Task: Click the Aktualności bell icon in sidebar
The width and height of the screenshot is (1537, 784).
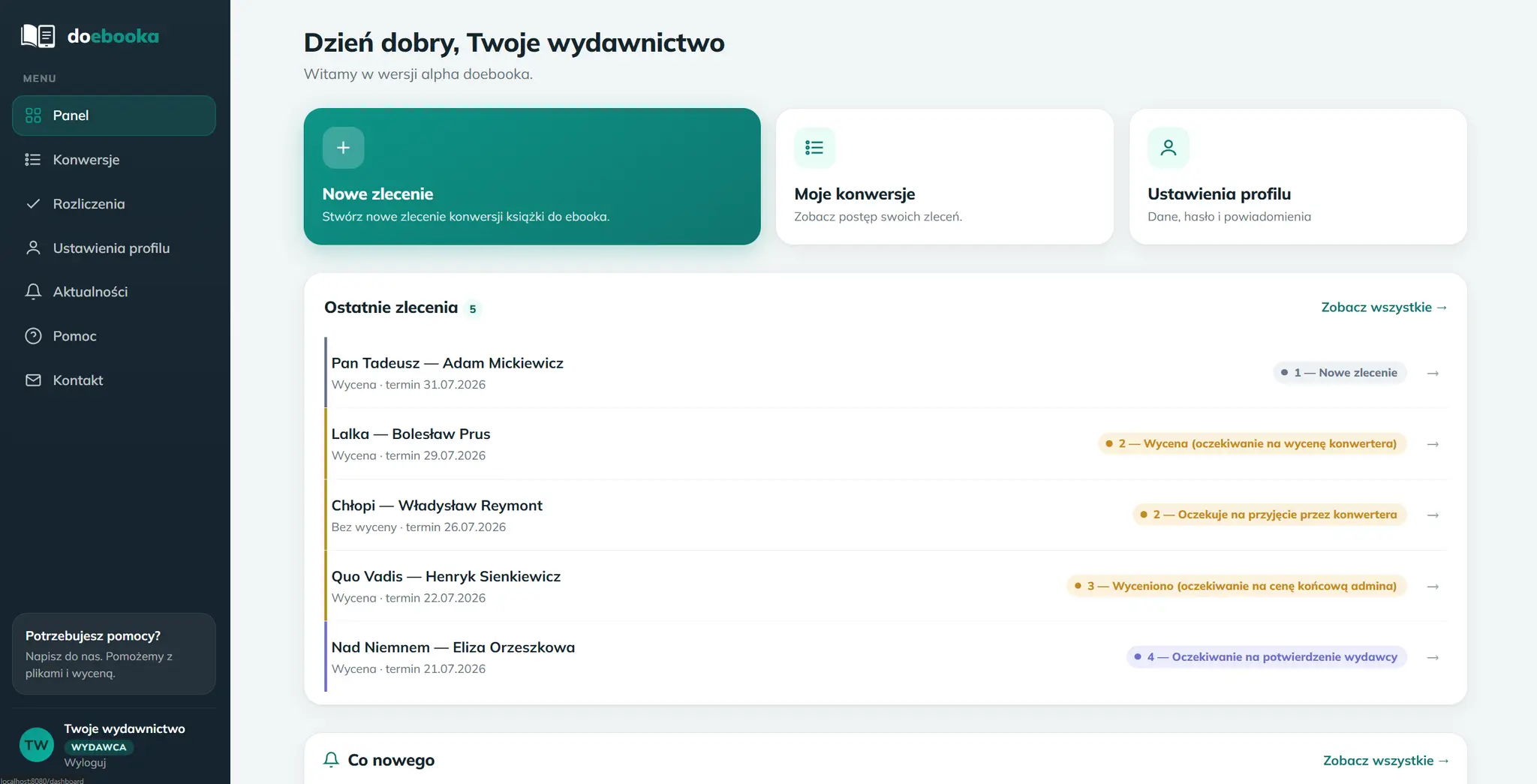Action: 33,292
